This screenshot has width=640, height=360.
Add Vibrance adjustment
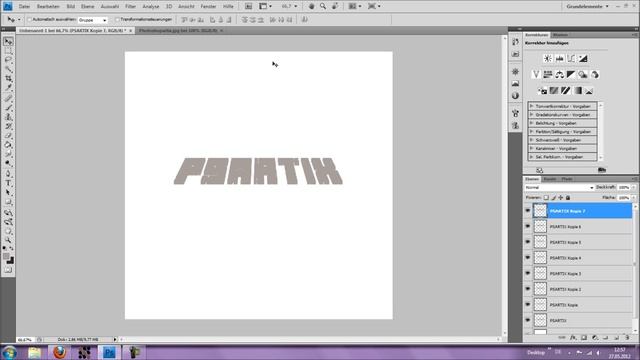pos(536,74)
